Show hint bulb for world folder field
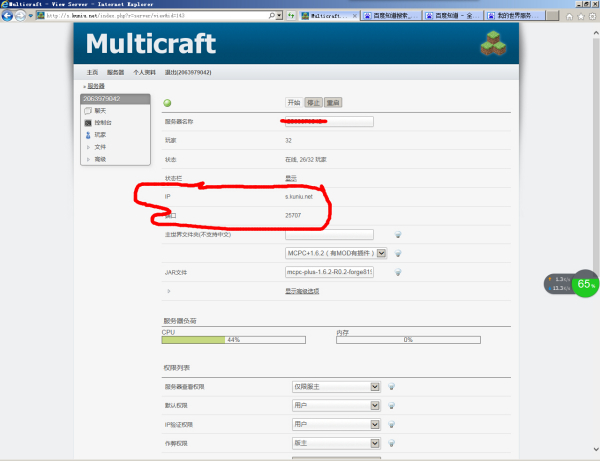 pyautogui.click(x=398, y=235)
